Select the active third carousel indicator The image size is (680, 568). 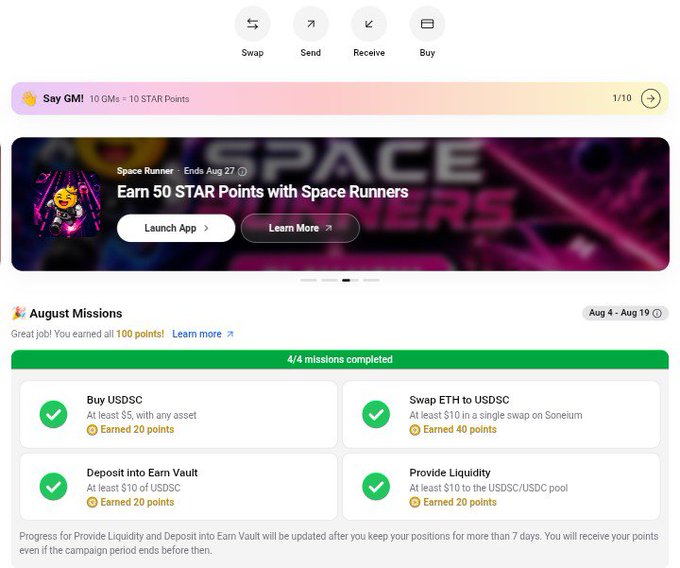350,281
